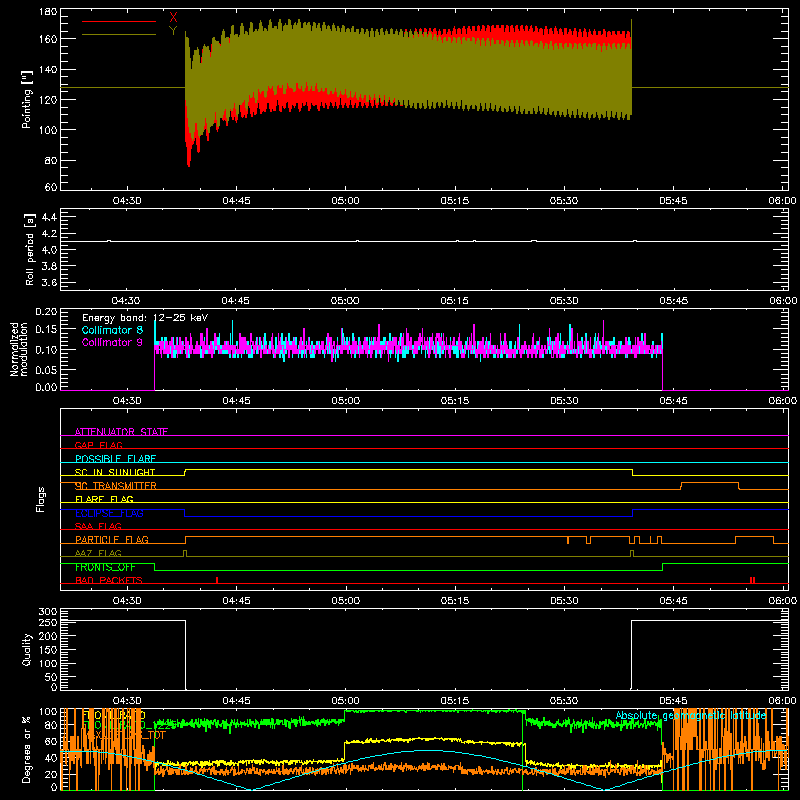Select the SC_TRANSMITTER flag label
Image resolution: width=800 pixels, height=800 pixels.
(116, 485)
